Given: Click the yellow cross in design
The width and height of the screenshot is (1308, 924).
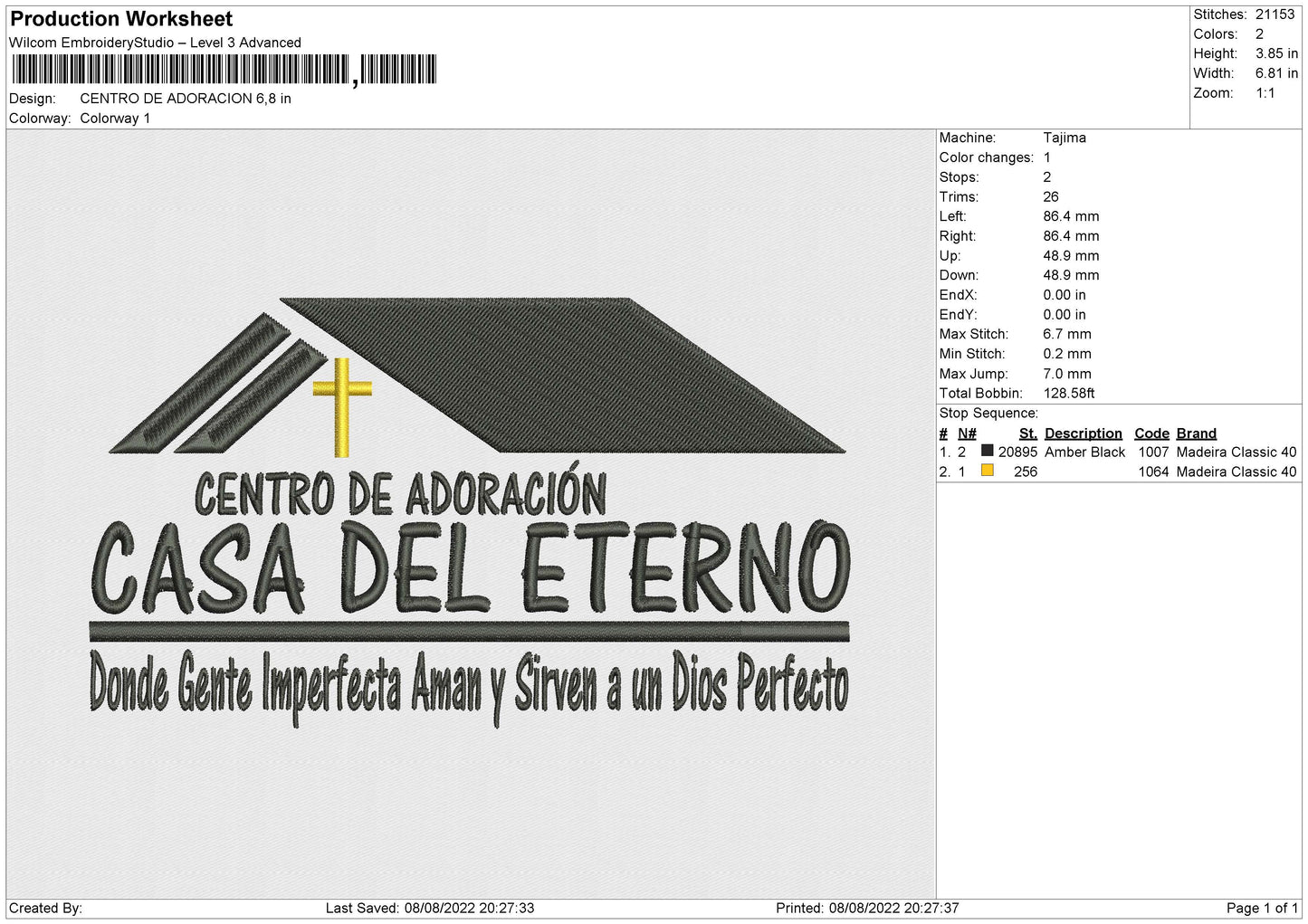Looking at the screenshot, I should [x=342, y=407].
